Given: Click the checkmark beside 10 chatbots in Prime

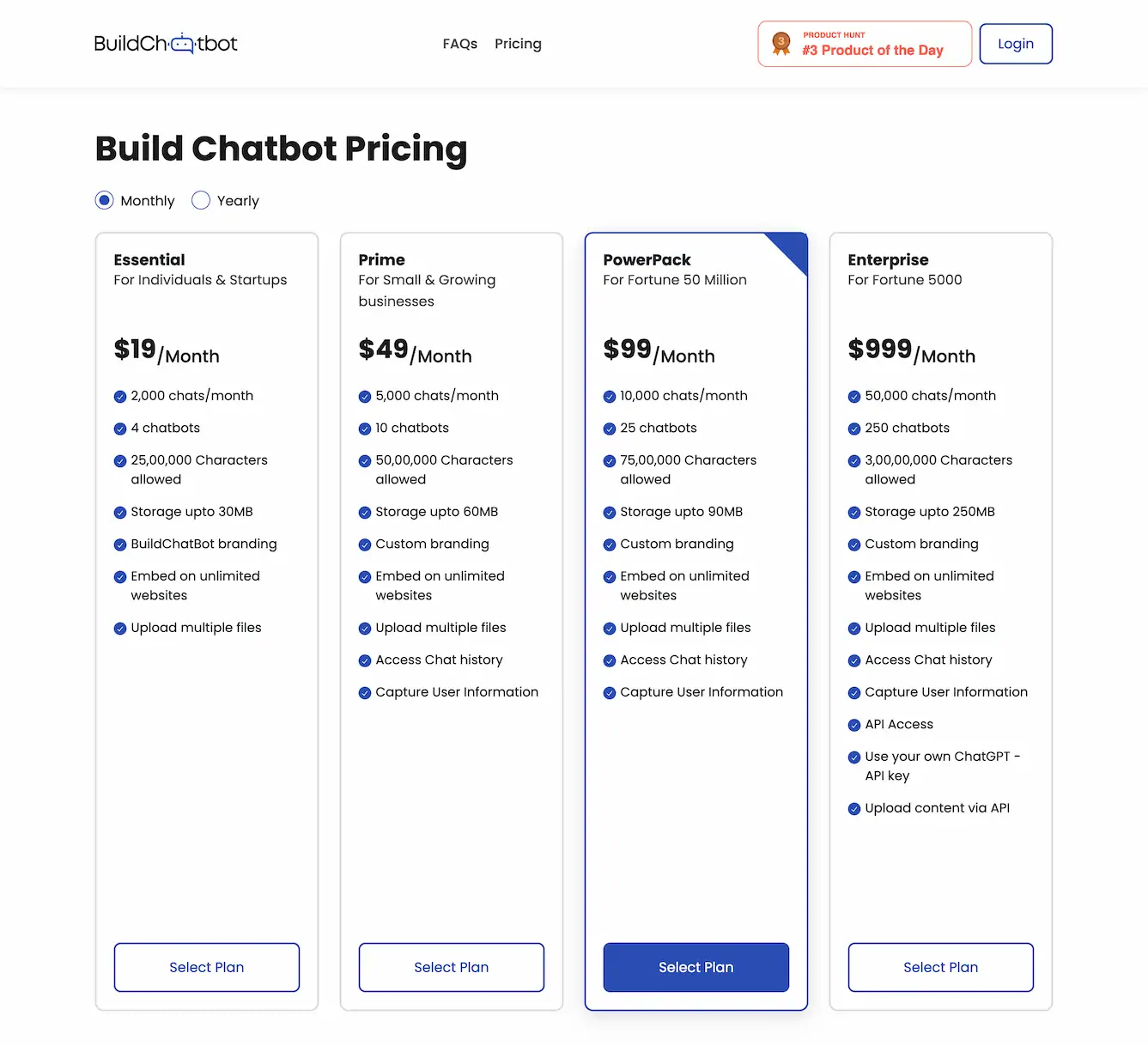Looking at the screenshot, I should [x=365, y=428].
